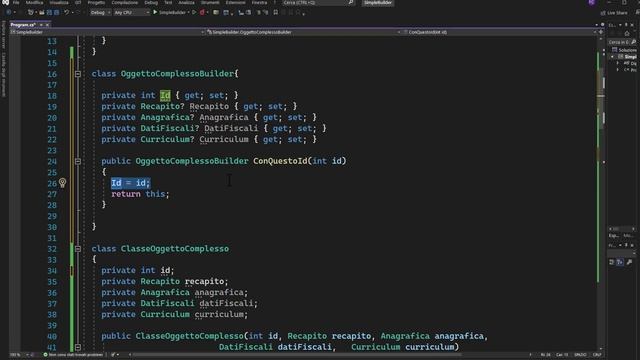Open the Progetto menu
The width and height of the screenshot is (640, 360).
pos(96,2)
